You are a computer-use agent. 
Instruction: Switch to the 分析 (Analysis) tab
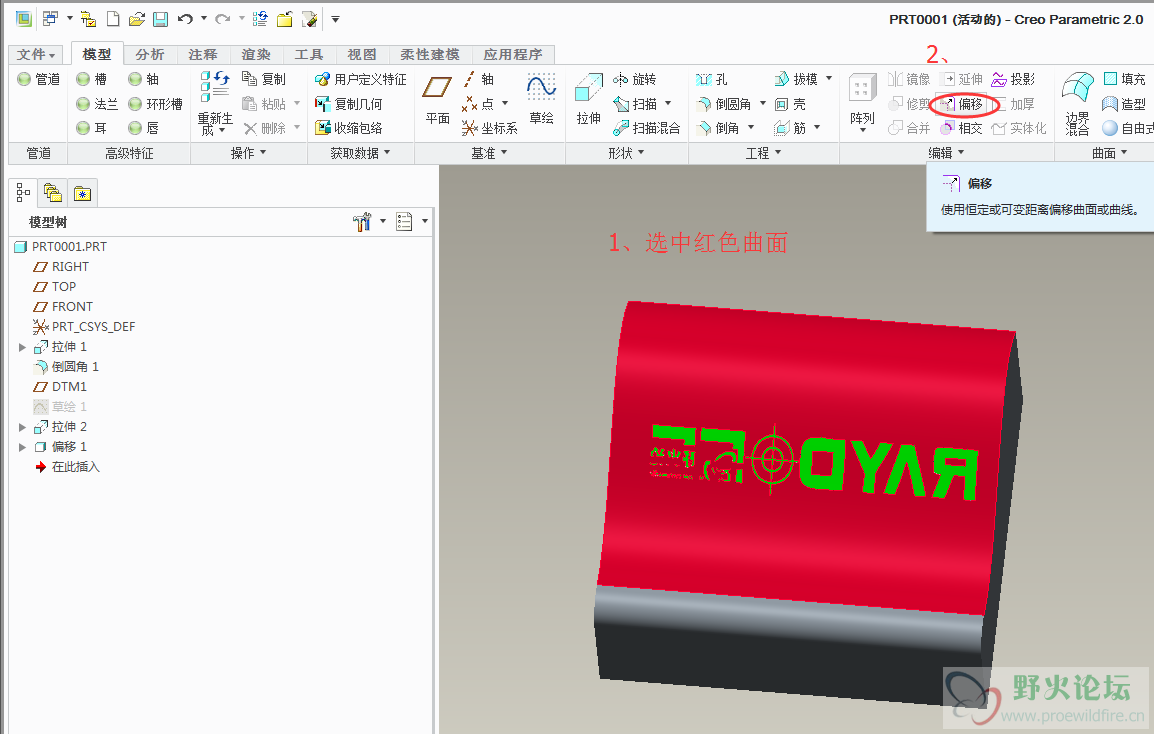[x=150, y=54]
